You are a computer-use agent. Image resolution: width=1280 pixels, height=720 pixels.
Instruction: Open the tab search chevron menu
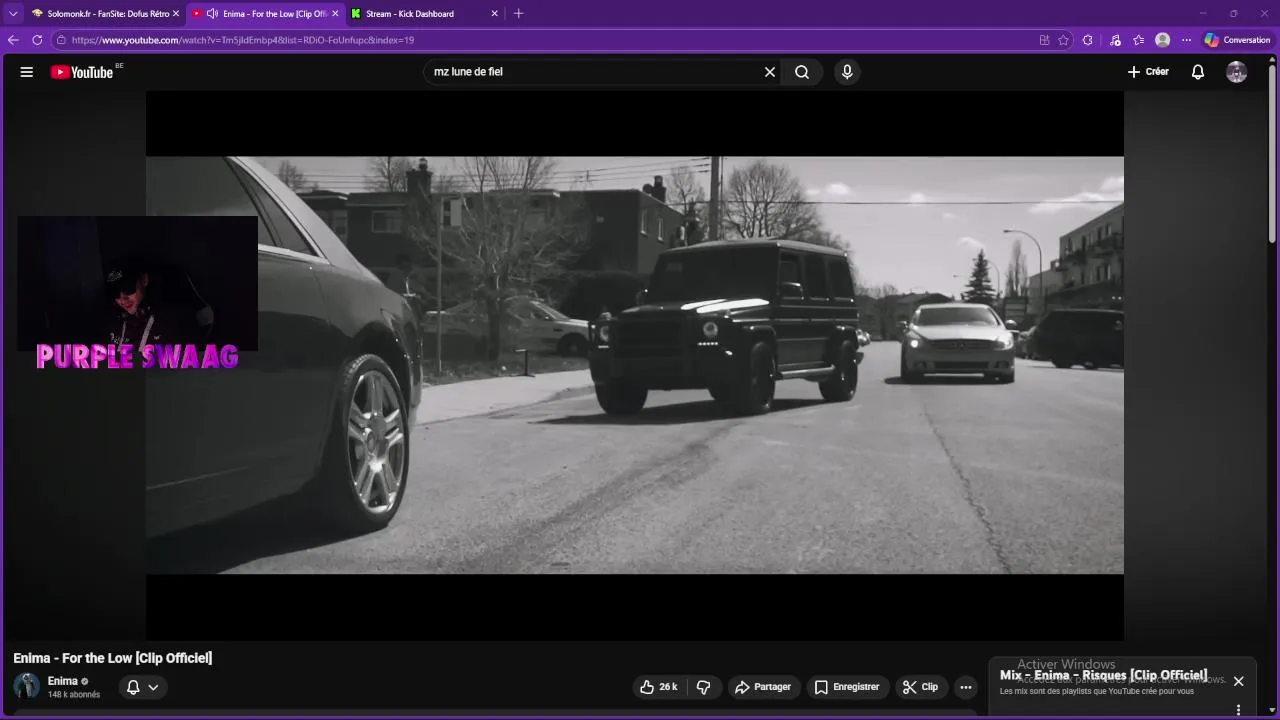pyautogui.click(x=13, y=14)
